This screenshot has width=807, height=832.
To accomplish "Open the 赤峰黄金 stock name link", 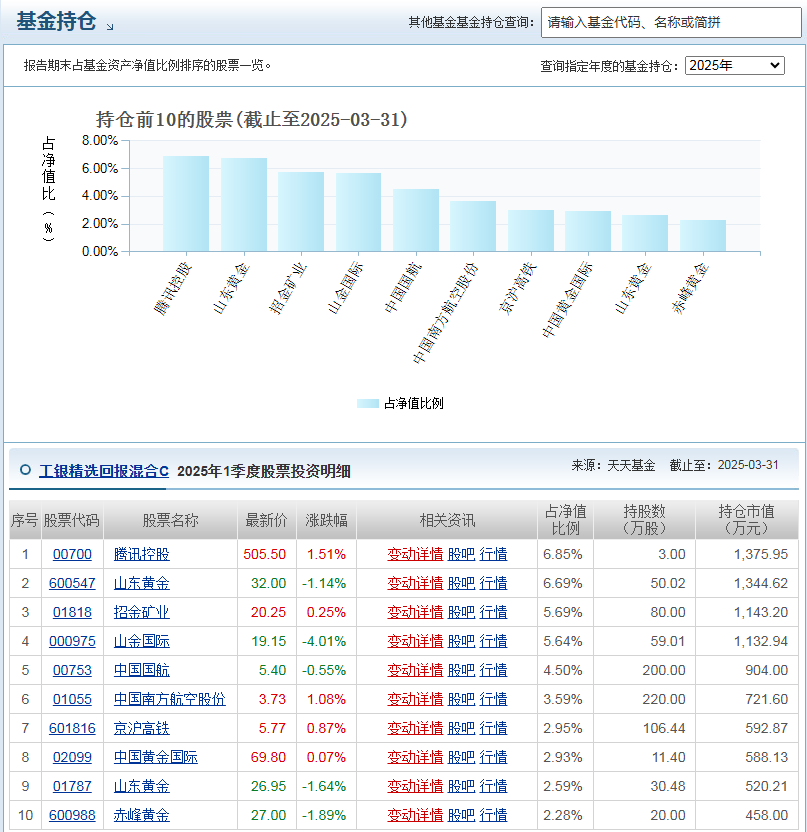I will click(x=142, y=815).
